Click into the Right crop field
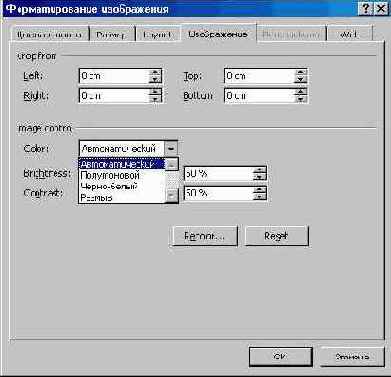 tap(114, 95)
